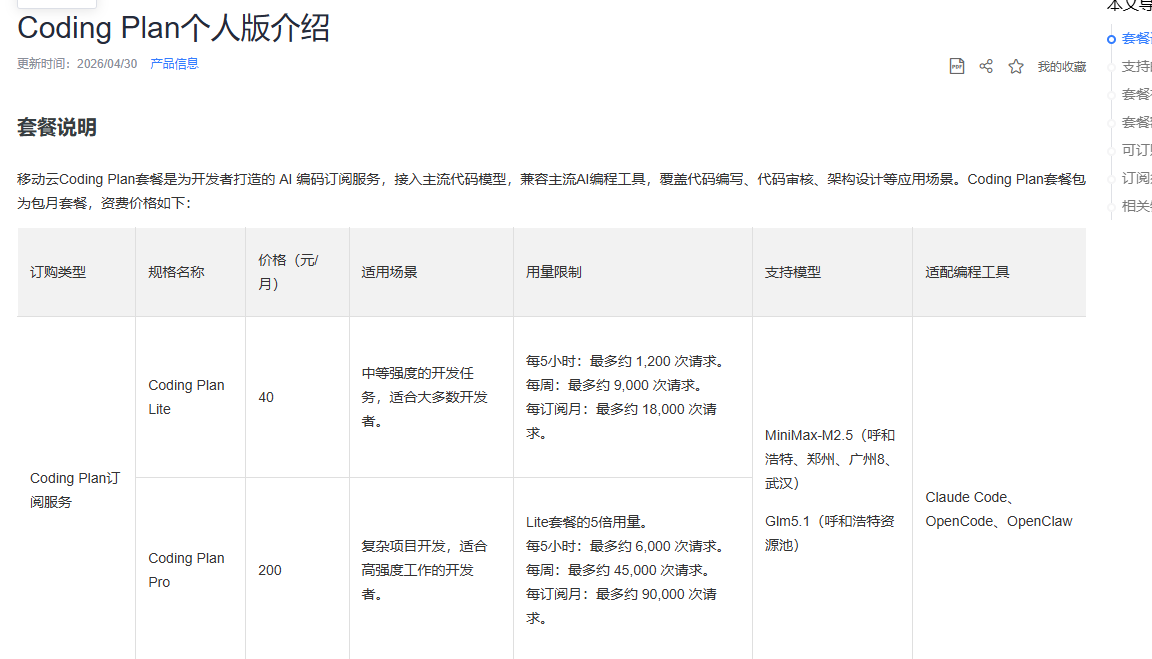Image resolution: width=1152 pixels, height=659 pixels.
Task: Click the Coding Plan订阅服务 cell
Action: [x=76, y=489]
